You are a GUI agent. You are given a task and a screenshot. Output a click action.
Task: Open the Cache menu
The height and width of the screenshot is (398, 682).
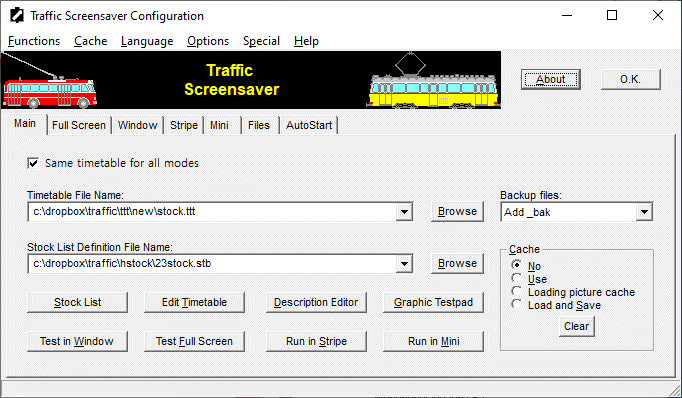[90, 41]
